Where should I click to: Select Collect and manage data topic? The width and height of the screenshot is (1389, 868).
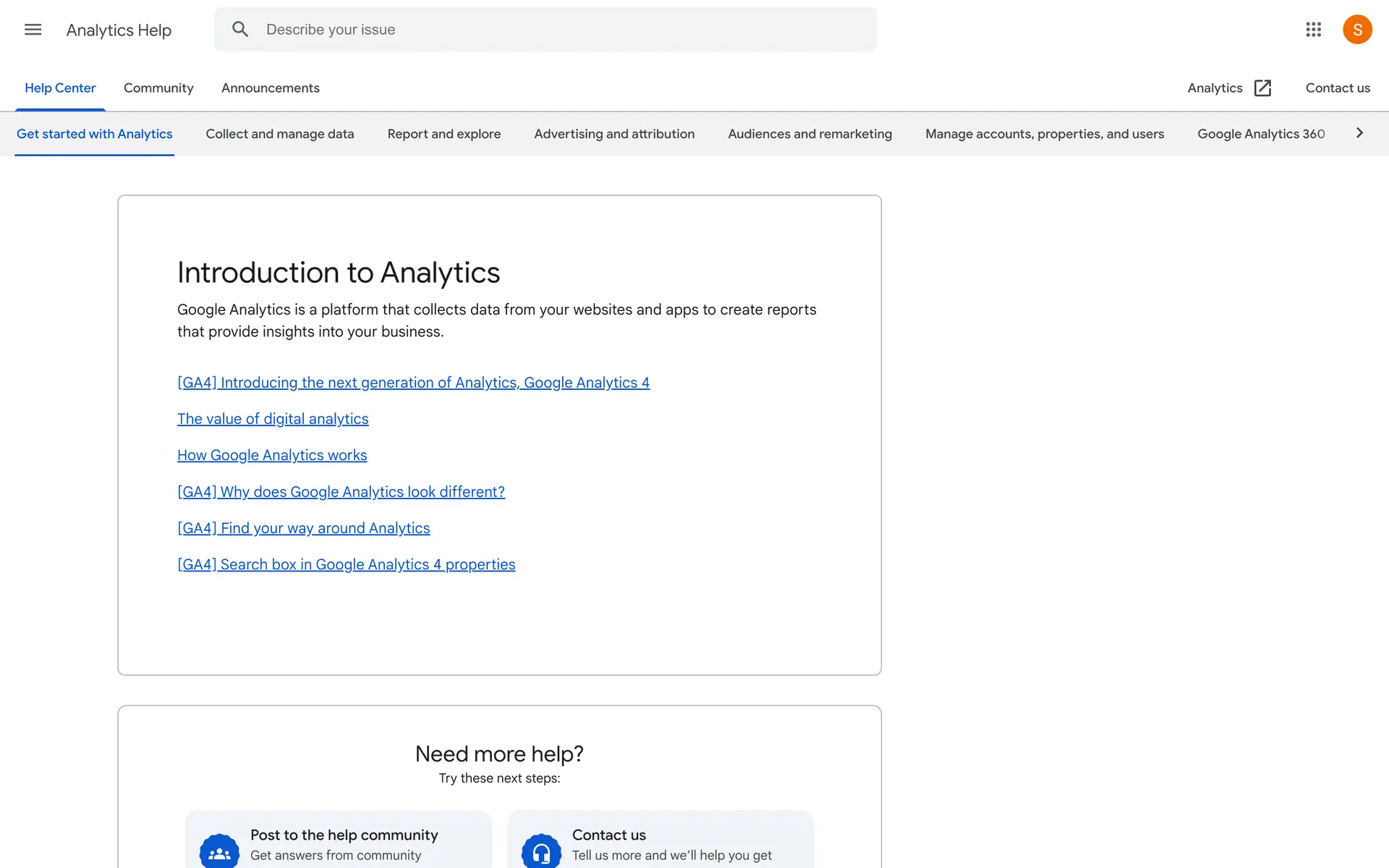click(x=279, y=134)
